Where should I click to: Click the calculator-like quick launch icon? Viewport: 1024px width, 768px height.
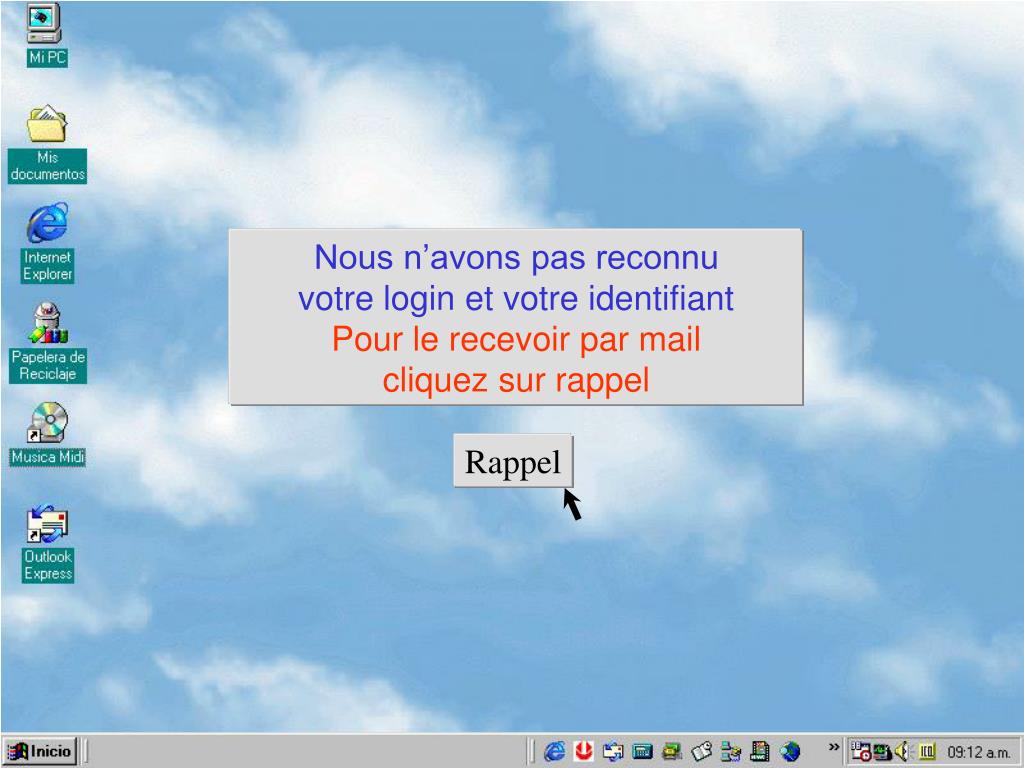643,752
